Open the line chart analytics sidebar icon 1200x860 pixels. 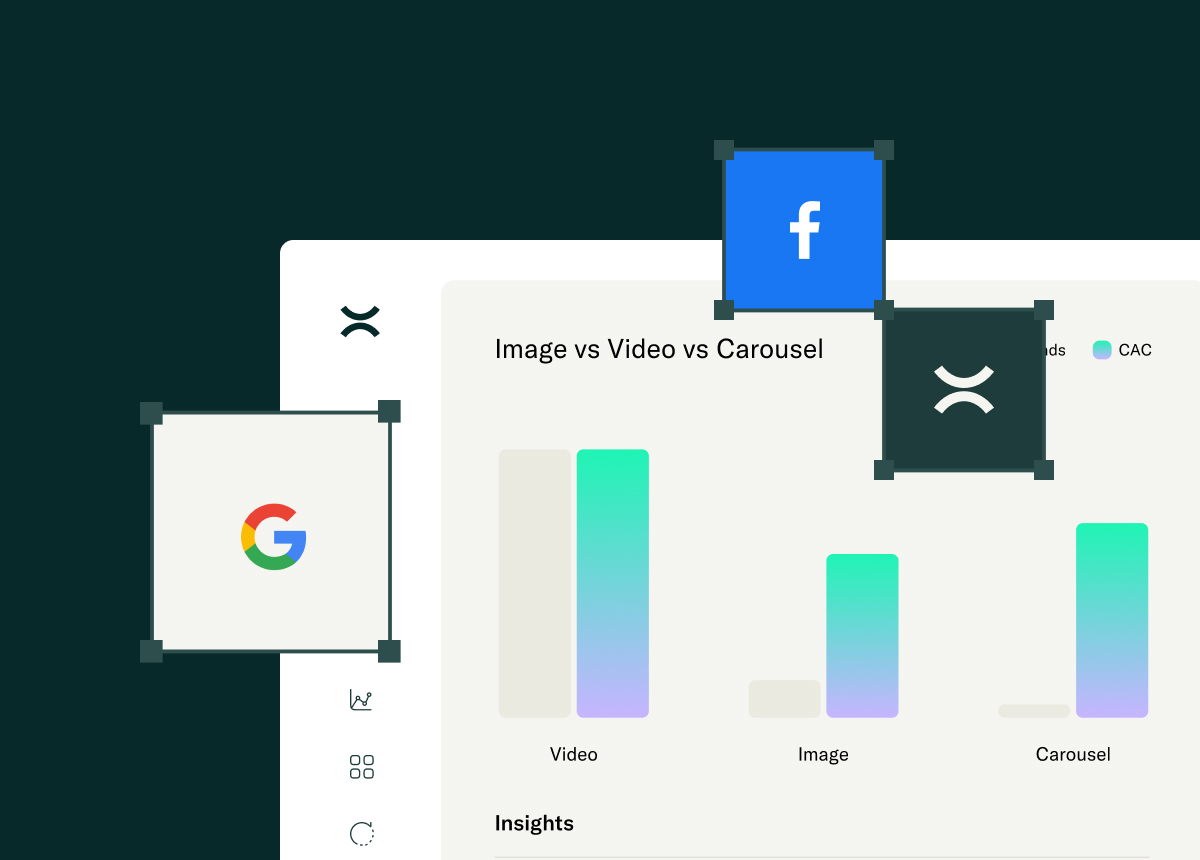coord(361,700)
